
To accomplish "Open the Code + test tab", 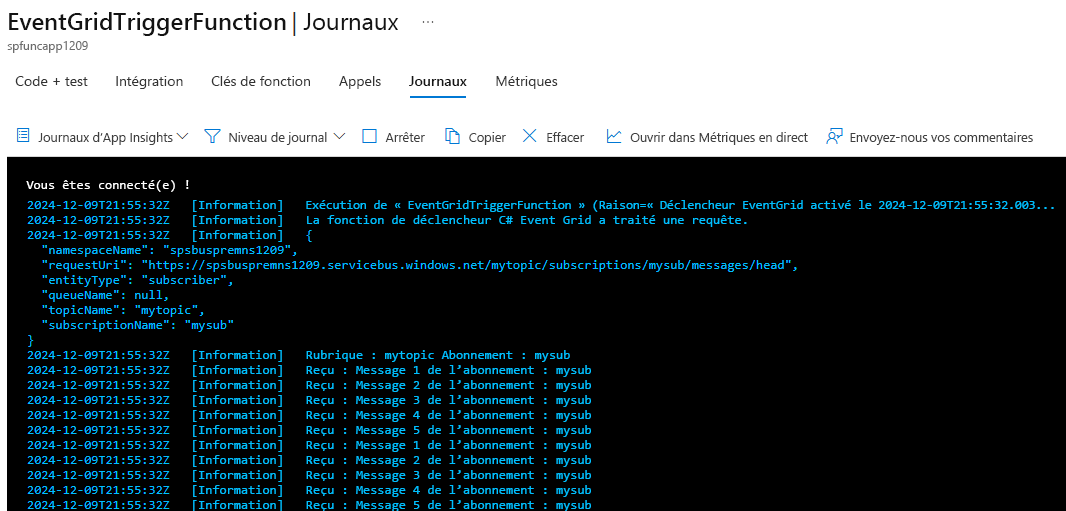I will click(x=52, y=82).
